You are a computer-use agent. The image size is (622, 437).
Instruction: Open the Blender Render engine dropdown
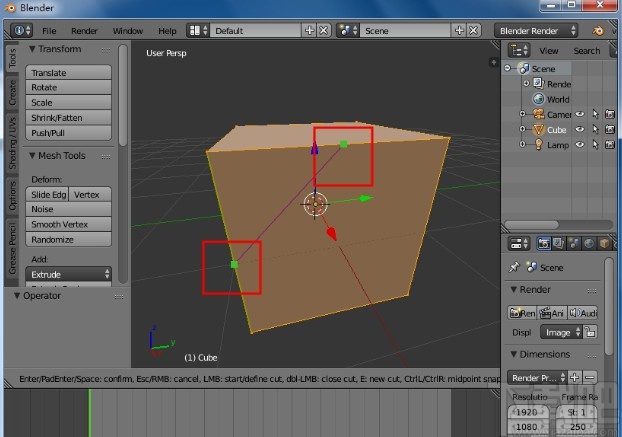point(536,31)
